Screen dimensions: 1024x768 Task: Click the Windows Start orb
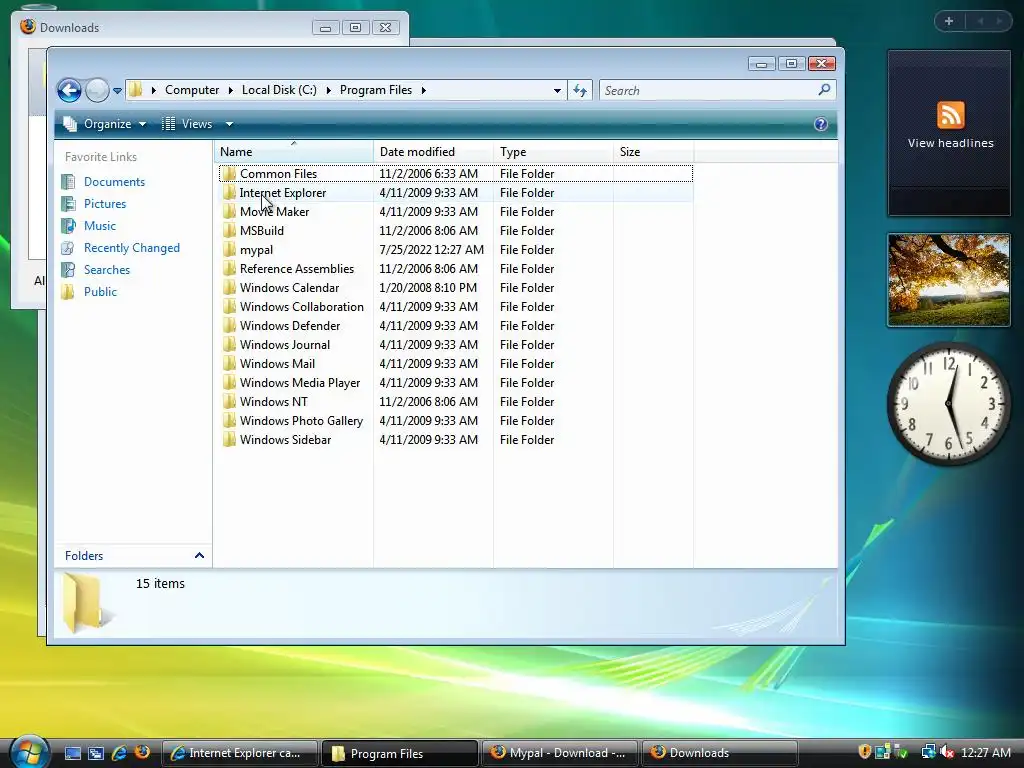(x=29, y=752)
